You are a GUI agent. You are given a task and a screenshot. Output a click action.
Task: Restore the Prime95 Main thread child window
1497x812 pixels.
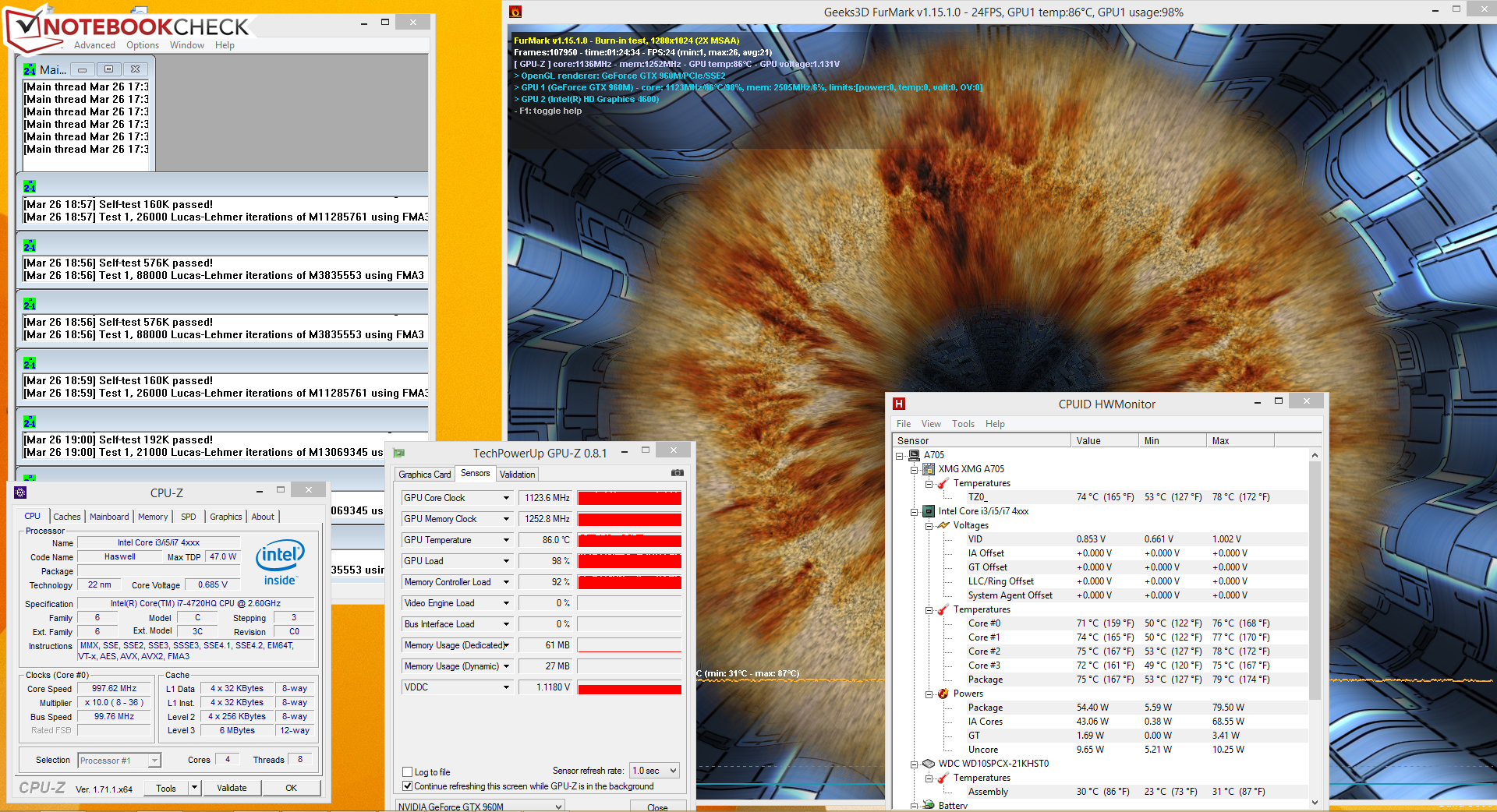pyautogui.click(x=108, y=69)
